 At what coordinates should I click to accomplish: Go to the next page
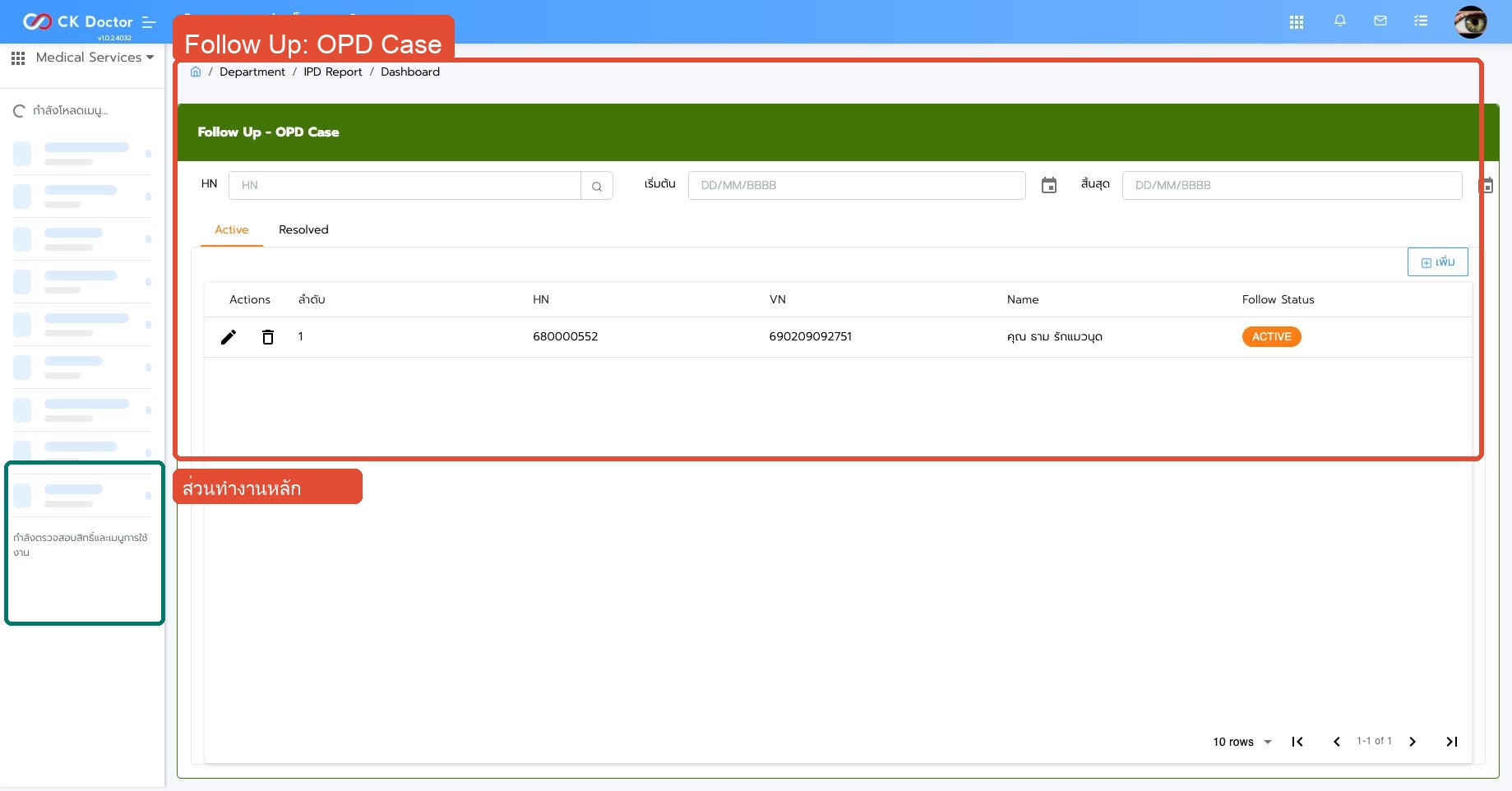click(1413, 742)
